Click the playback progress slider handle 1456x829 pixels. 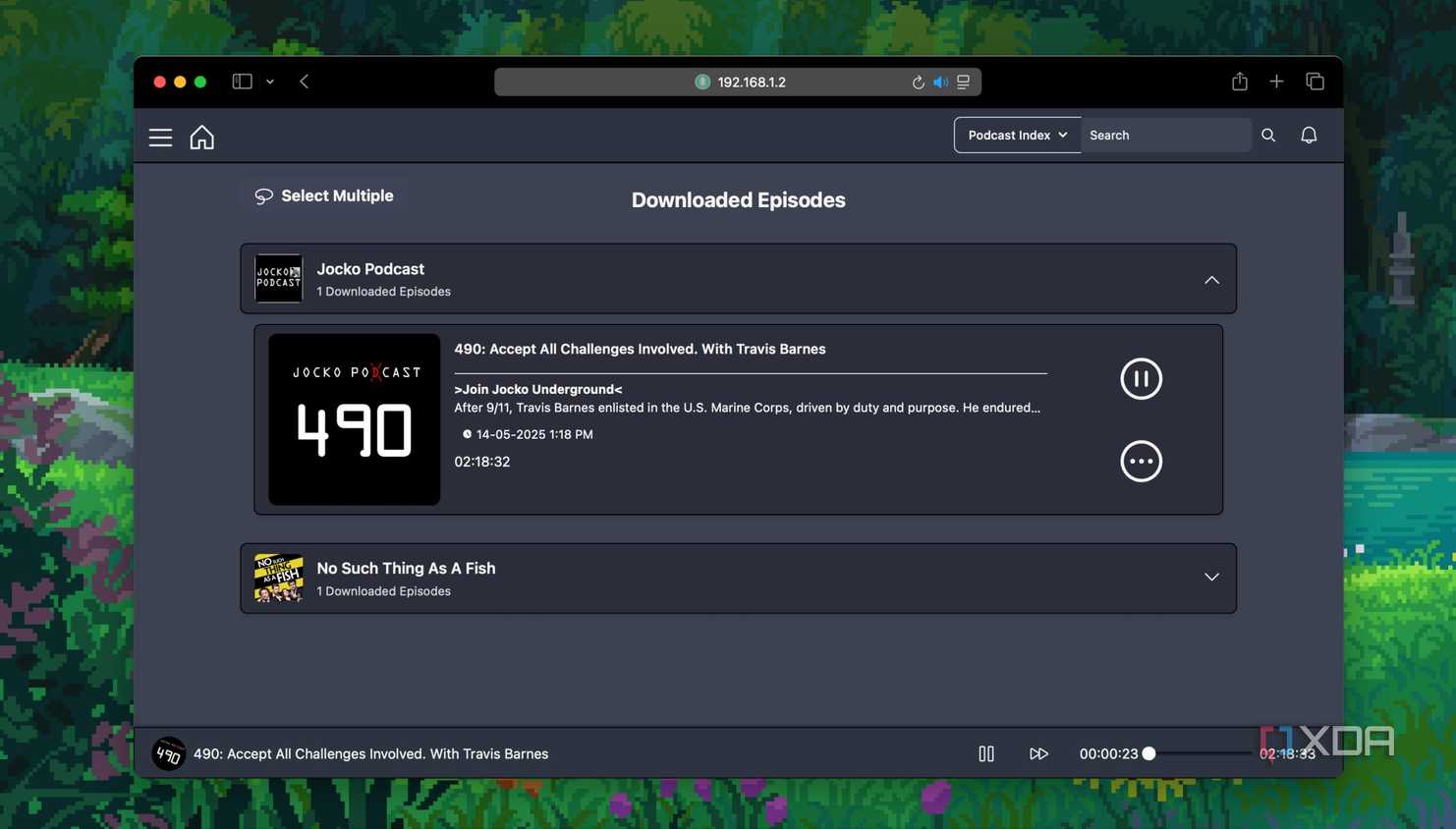[x=1148, y=753]
